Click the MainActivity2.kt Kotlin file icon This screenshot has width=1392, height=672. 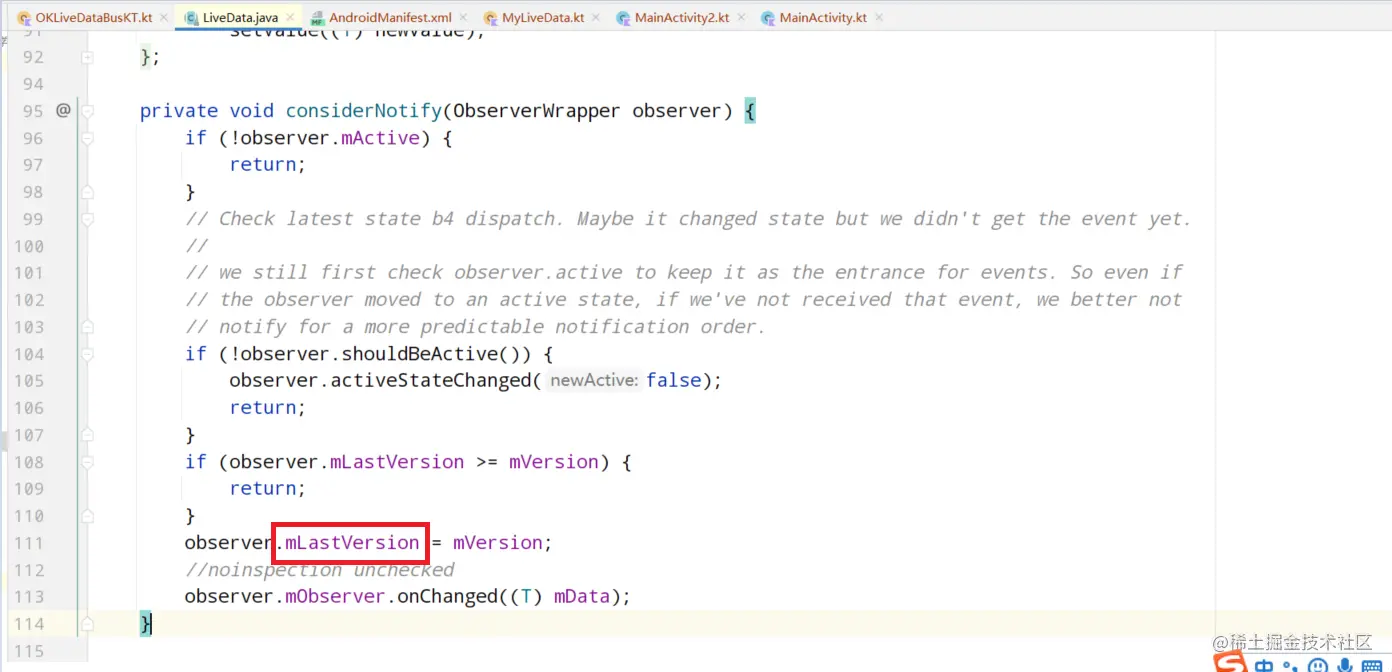[624, 18]
